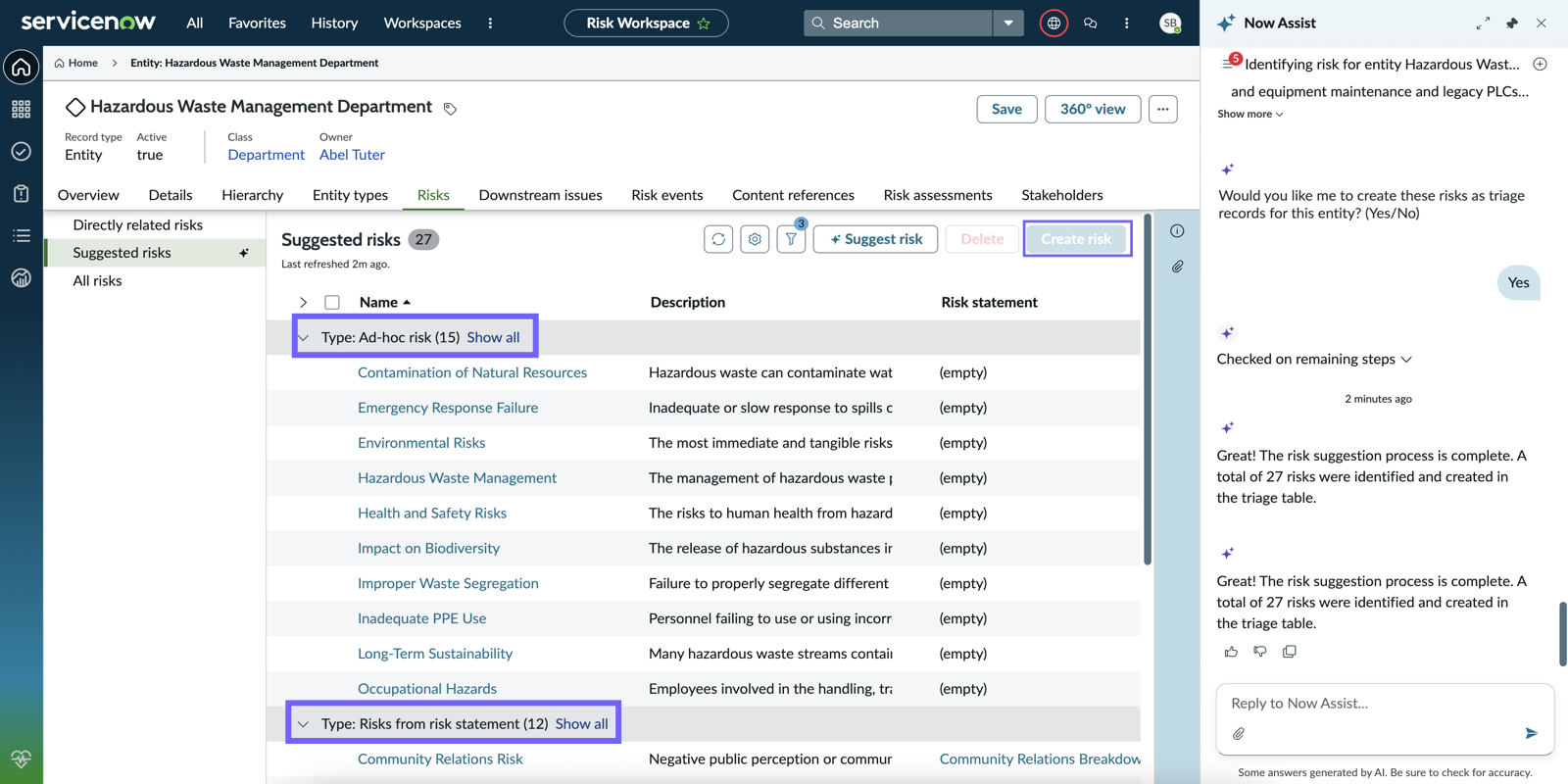
Task: Switch to the Risk assessments tab
Action: (x=938, y=195)
